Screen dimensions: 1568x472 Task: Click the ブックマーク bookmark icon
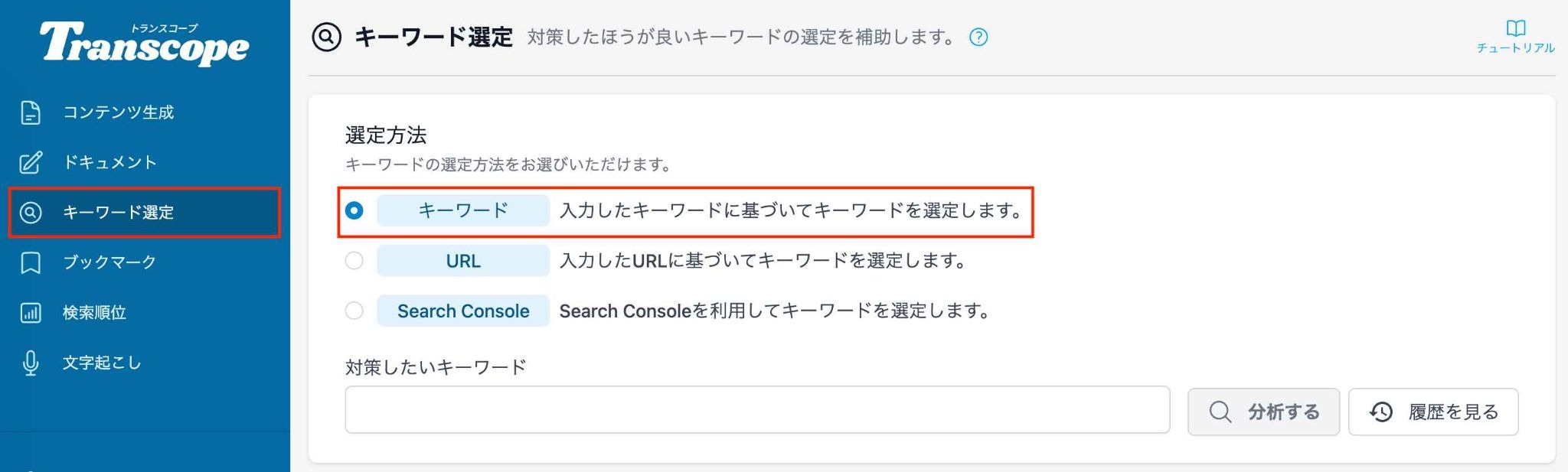click(x=31, y=262)
